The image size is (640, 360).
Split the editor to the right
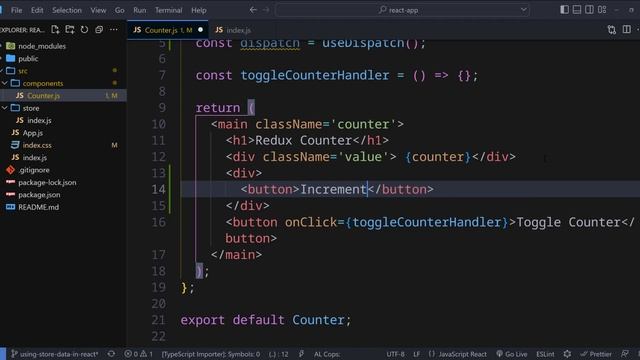click(627, 29)
